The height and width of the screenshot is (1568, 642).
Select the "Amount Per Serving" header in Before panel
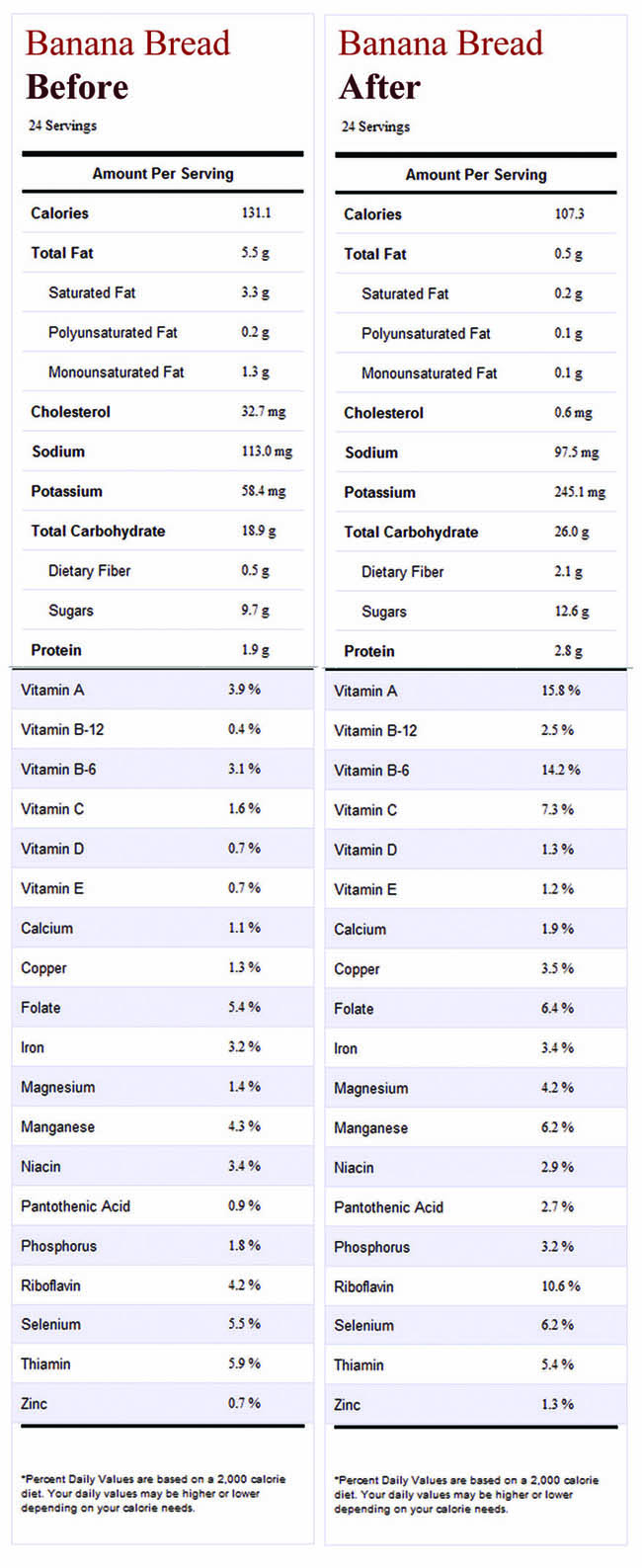tap(163, 173)
